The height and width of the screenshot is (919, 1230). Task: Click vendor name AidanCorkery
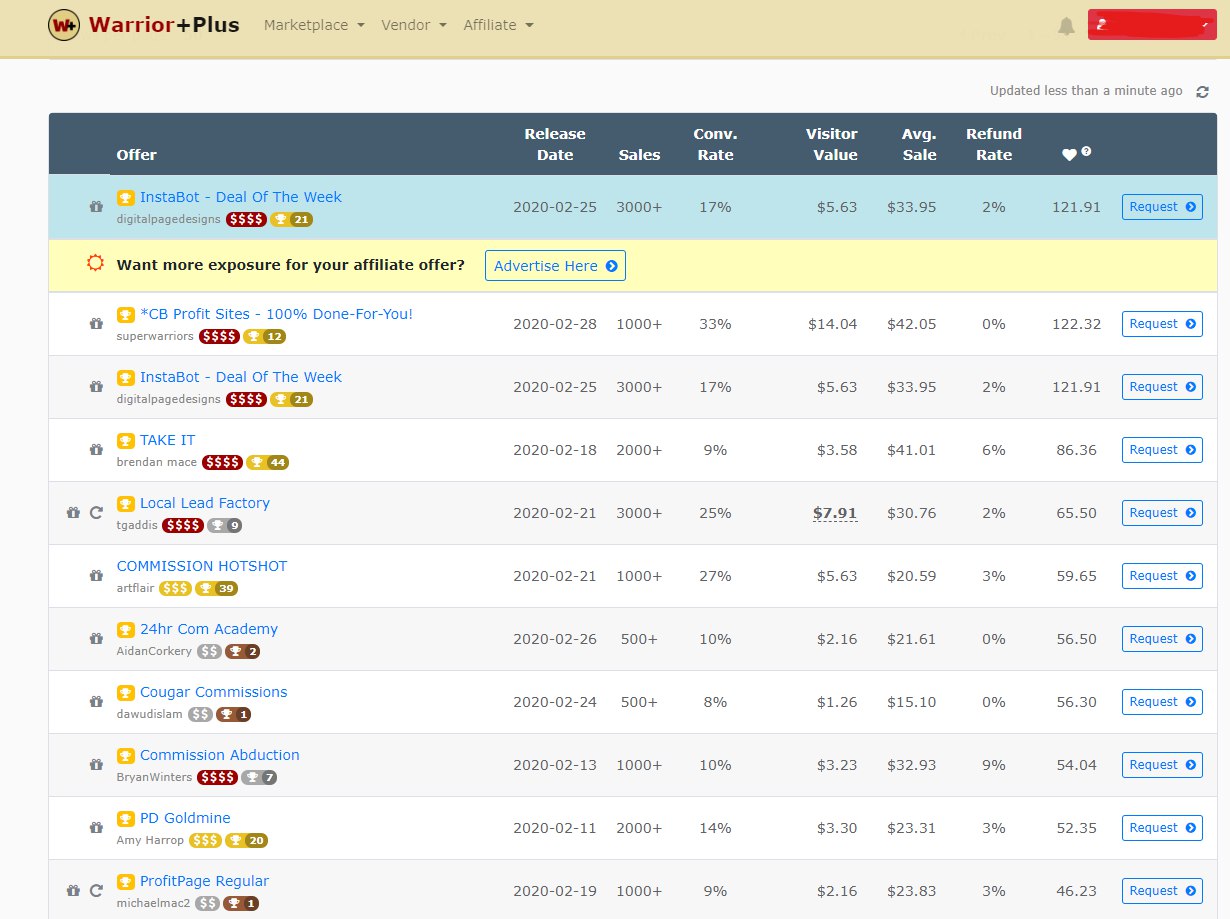click(x=154, y=651)
